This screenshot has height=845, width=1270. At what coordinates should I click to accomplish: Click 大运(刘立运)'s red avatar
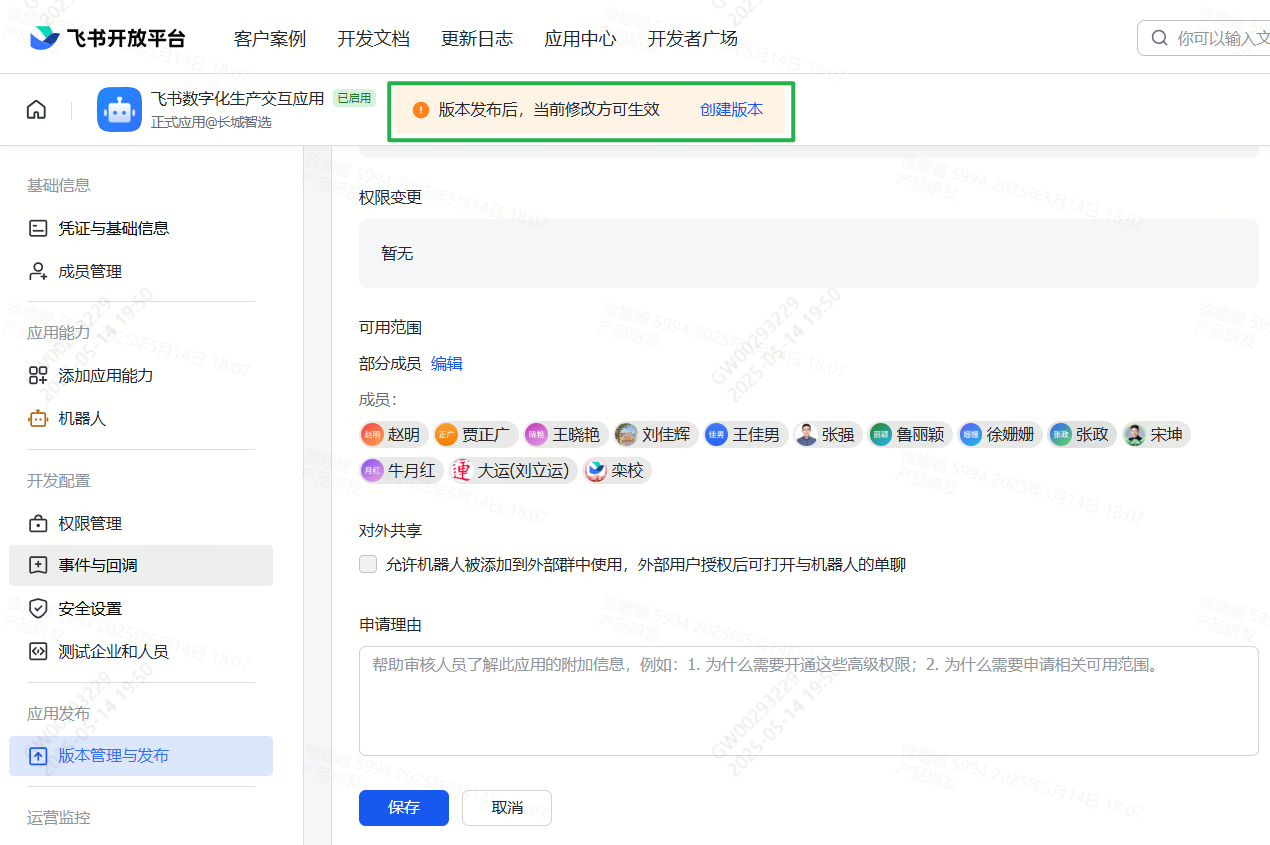(x=462, y=470)
